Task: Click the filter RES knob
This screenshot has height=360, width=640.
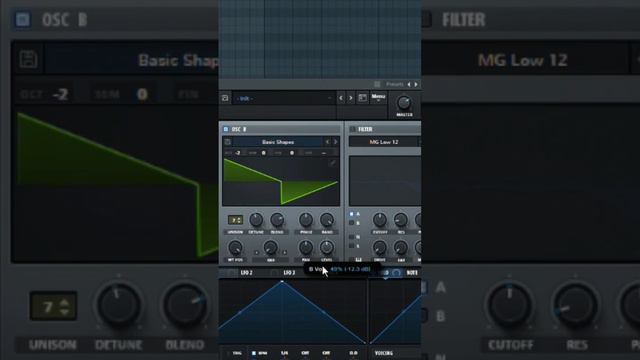Action: click(x=401, y=220)
